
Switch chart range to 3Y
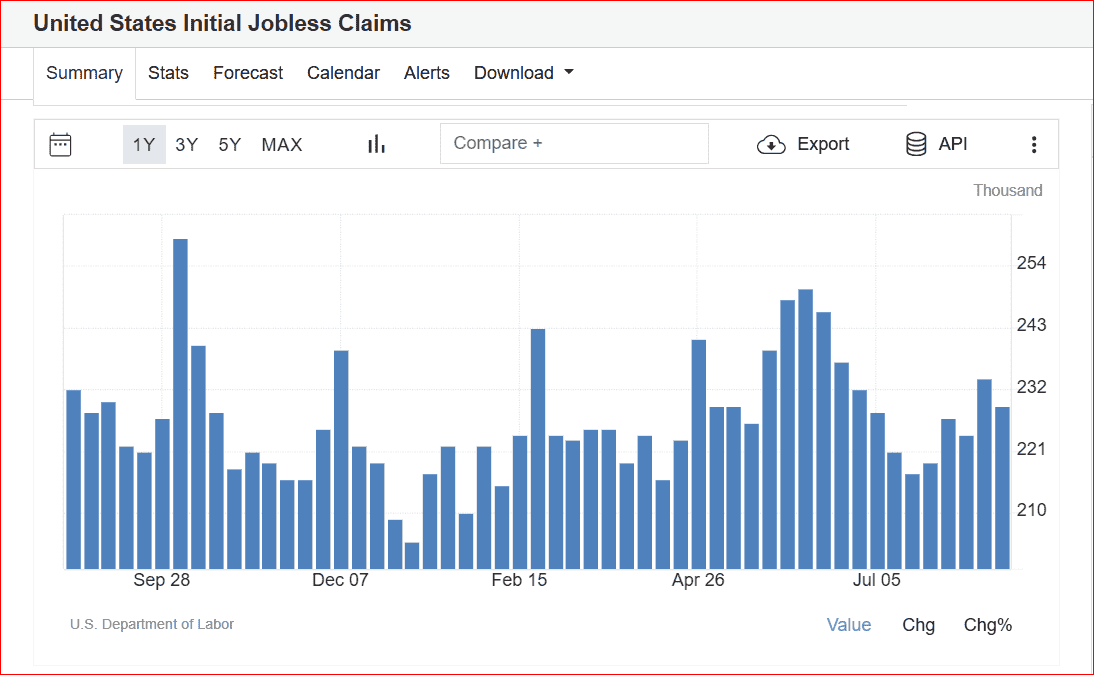pos(187,145)
